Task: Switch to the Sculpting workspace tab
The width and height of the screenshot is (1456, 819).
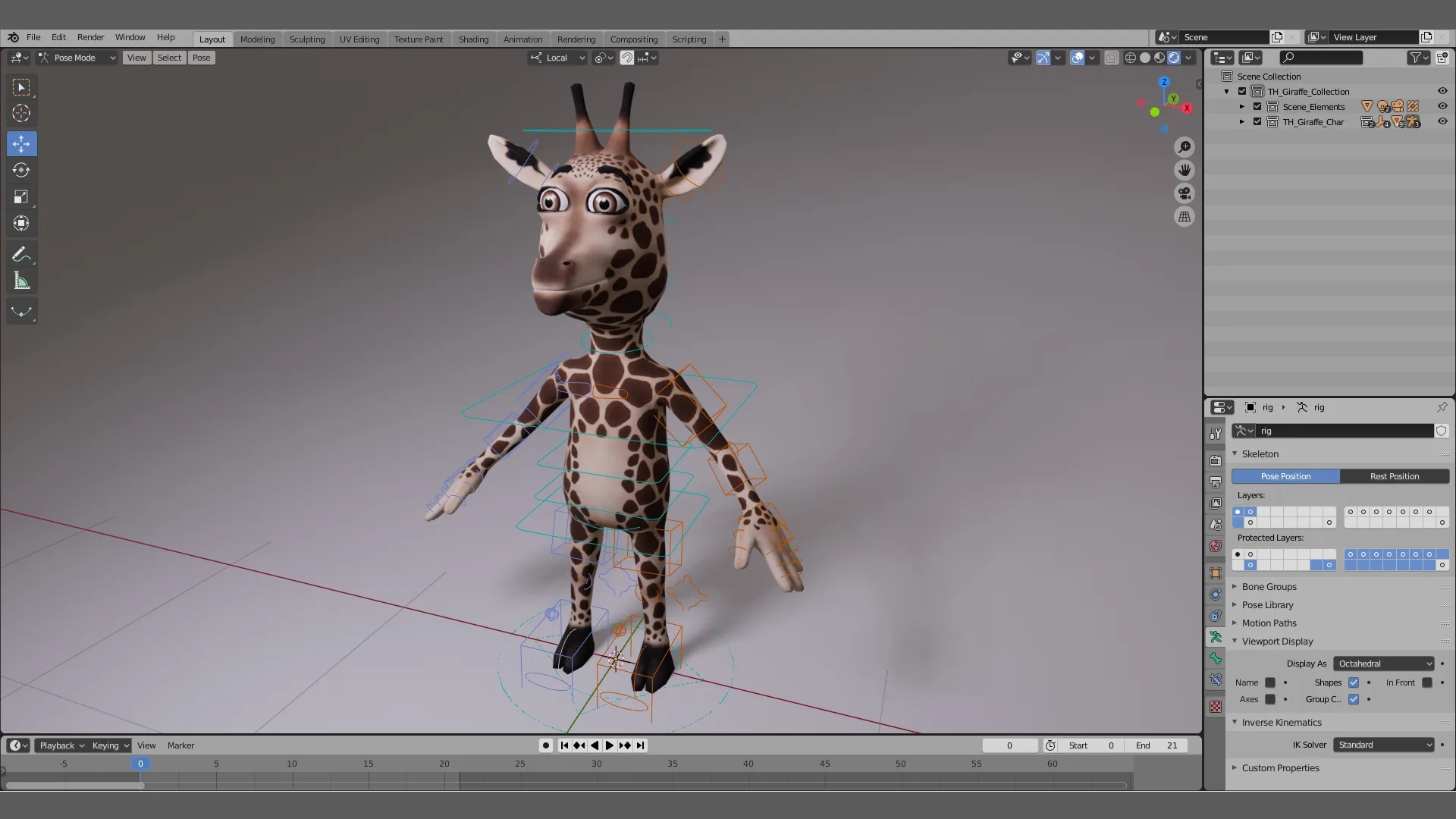Action: 307,39
